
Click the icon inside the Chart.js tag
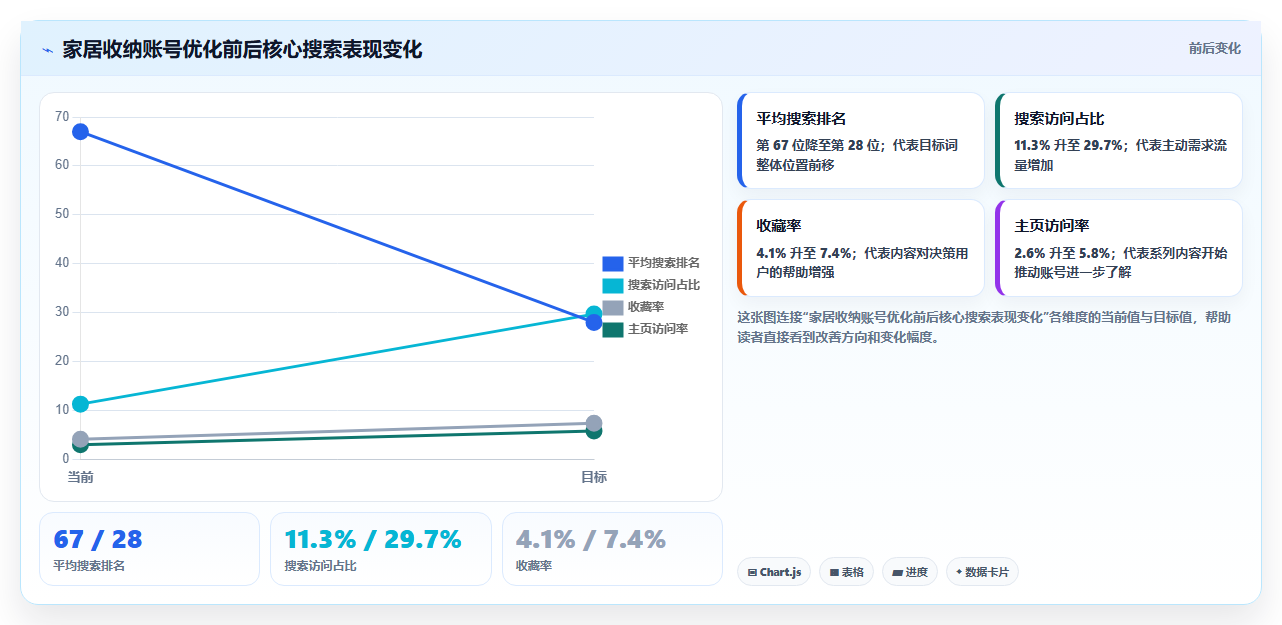[x=752, y=573]
